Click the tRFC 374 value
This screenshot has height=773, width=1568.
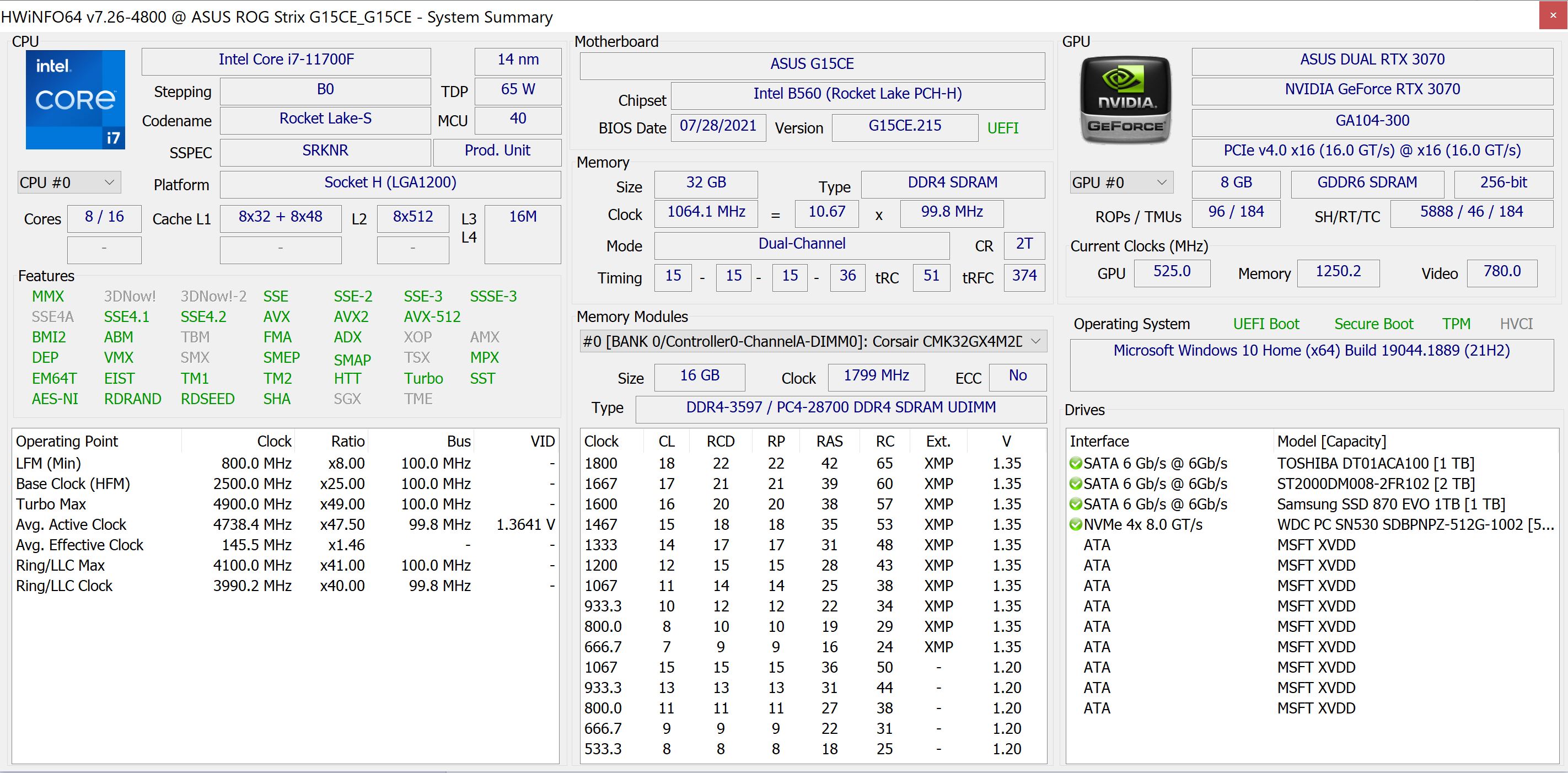tap(1024, 276)
